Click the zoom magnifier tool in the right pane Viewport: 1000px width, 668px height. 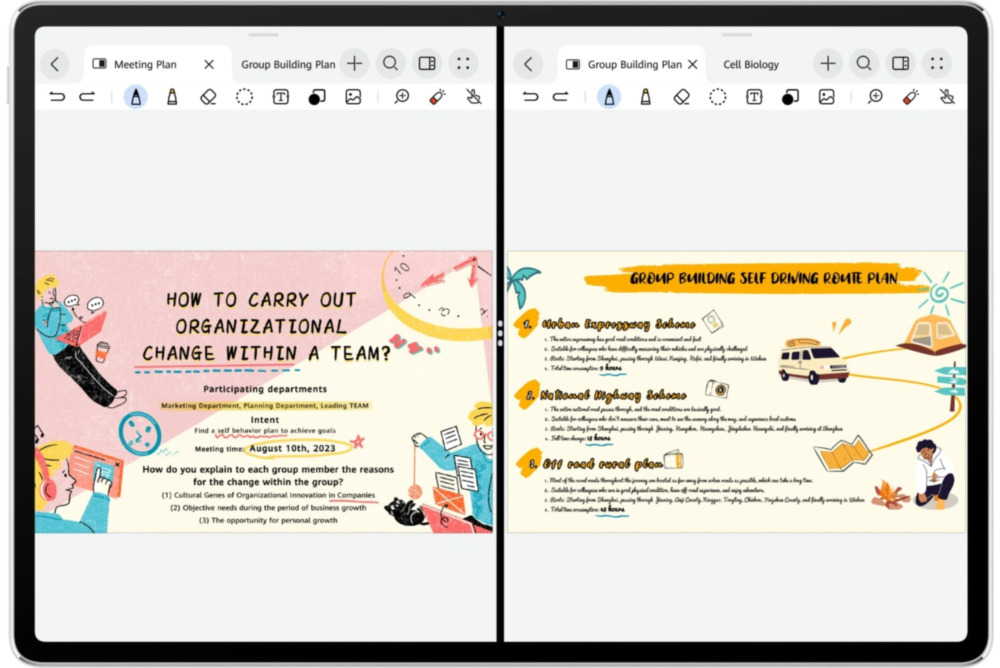[x=875, y=97]
